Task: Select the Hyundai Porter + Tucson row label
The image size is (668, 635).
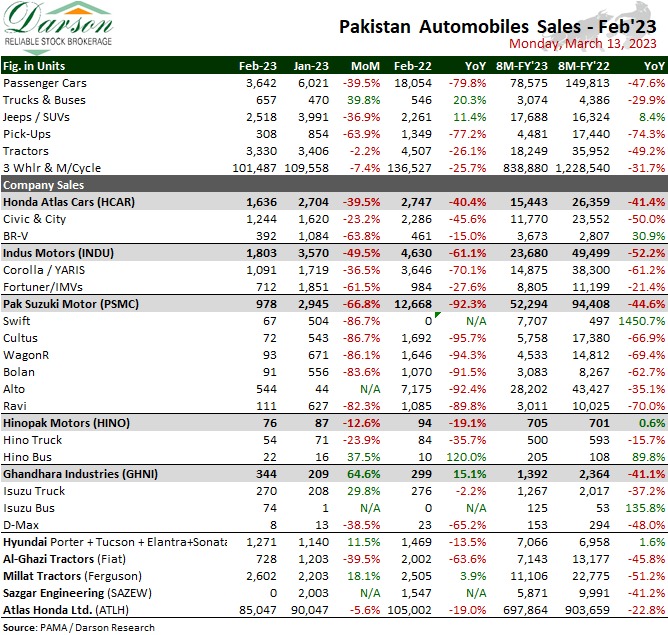Action: (115, 542)
